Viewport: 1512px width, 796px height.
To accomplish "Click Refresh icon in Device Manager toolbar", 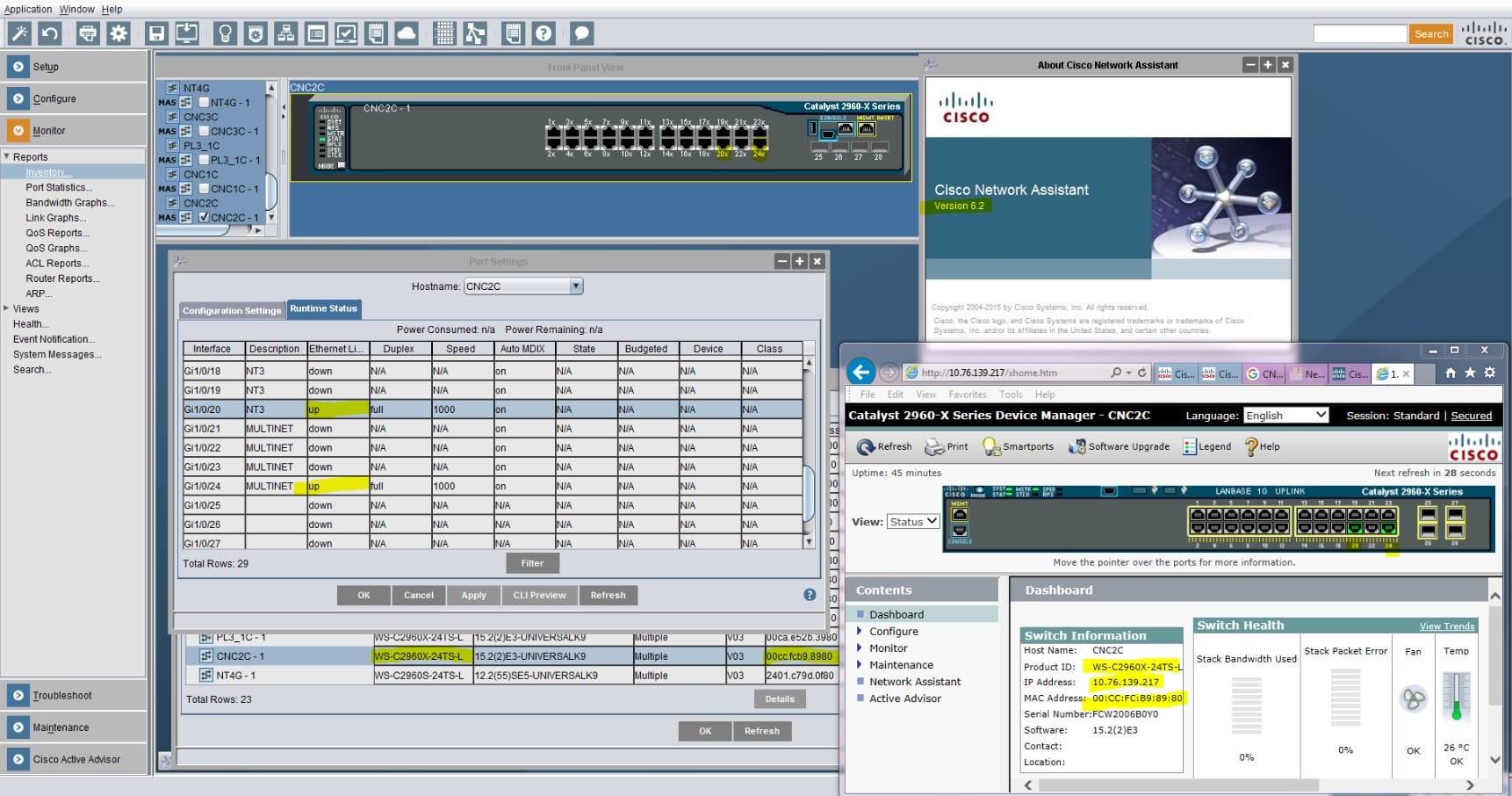I will click(866, 446).
